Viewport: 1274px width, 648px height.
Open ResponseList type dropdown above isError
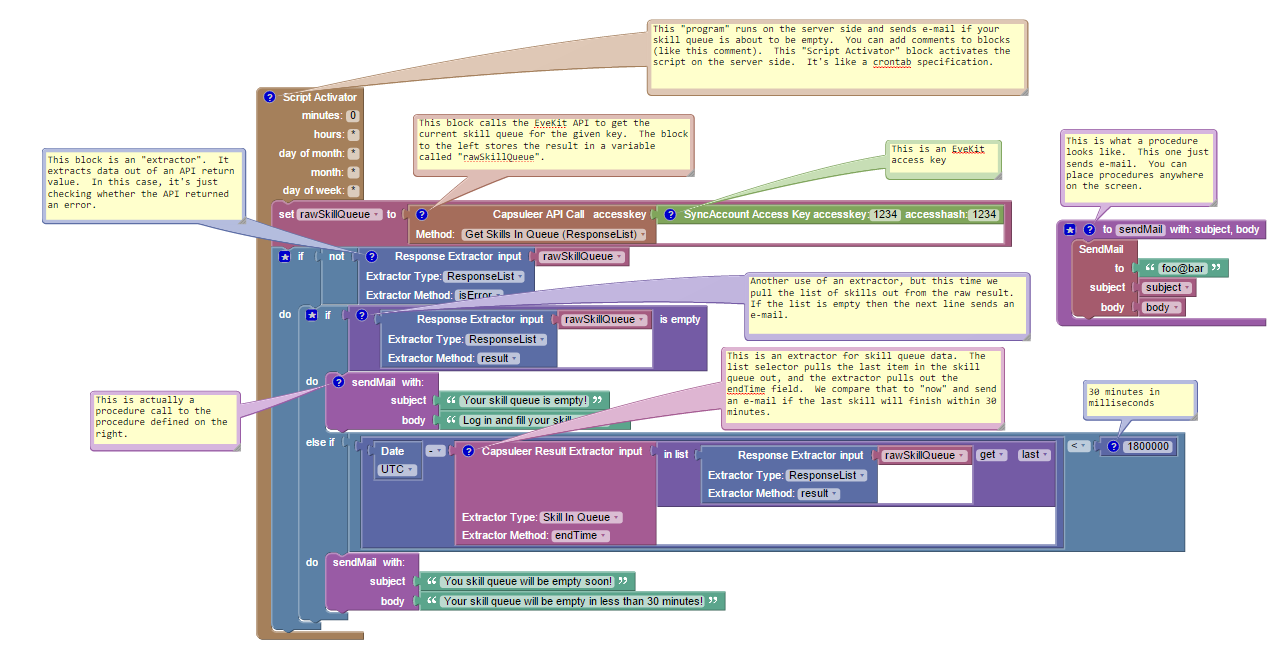[x=484, y=276]
